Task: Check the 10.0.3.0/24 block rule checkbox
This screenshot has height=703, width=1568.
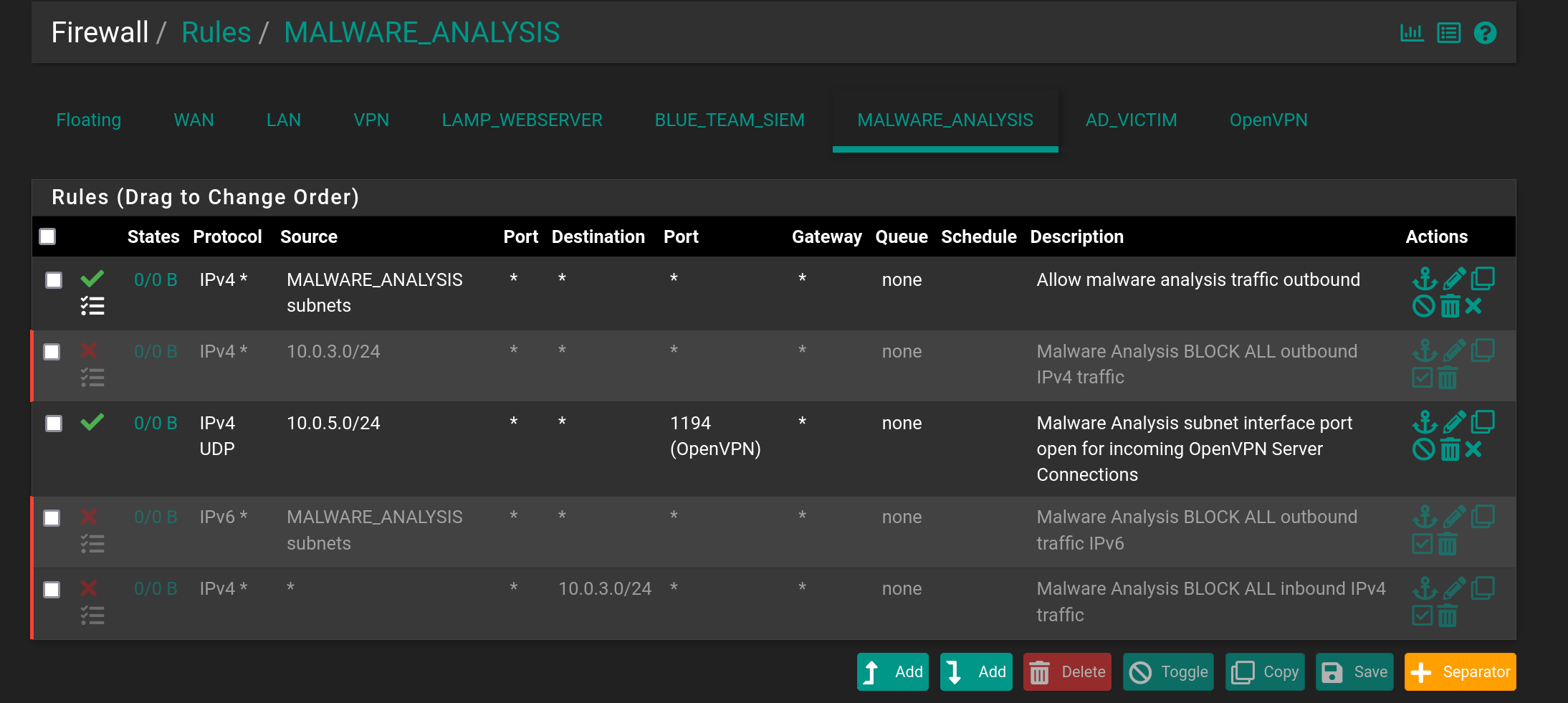Action: [53, 351]
